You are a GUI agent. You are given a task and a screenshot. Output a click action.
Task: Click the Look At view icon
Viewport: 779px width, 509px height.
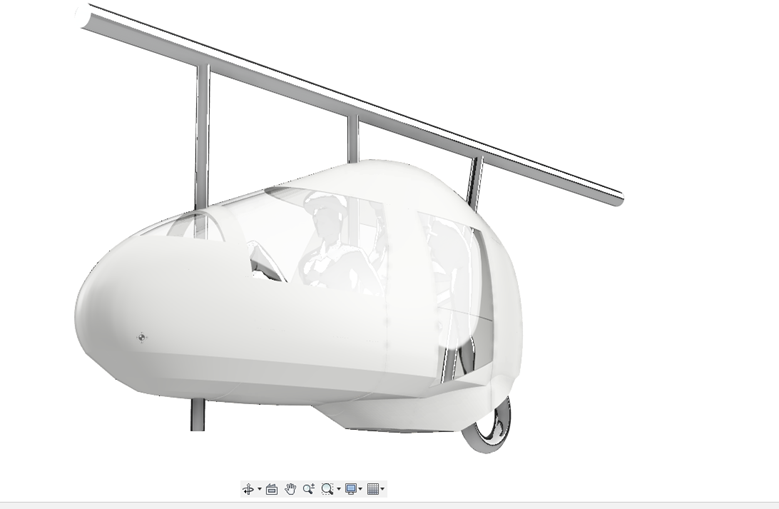click(x=272, y=489)
